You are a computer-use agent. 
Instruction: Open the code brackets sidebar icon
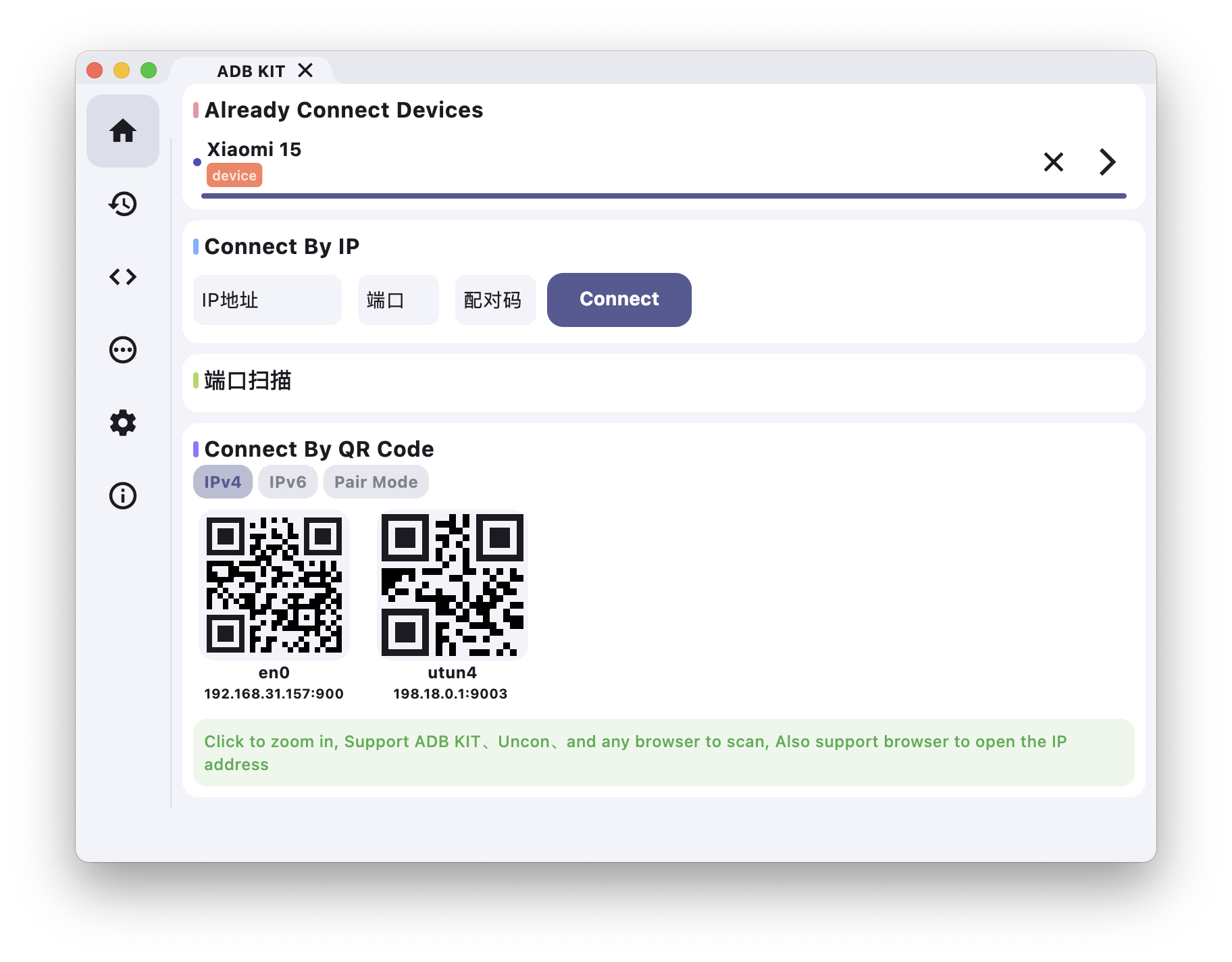123,277
